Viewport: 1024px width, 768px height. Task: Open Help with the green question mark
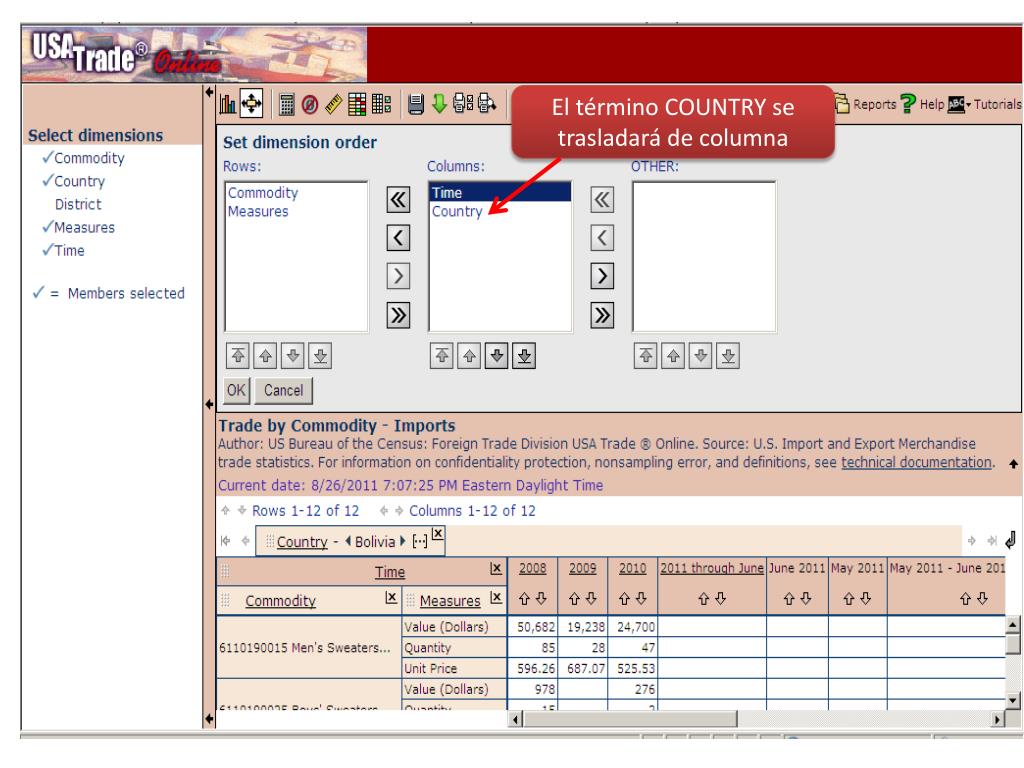click(922, 104)
